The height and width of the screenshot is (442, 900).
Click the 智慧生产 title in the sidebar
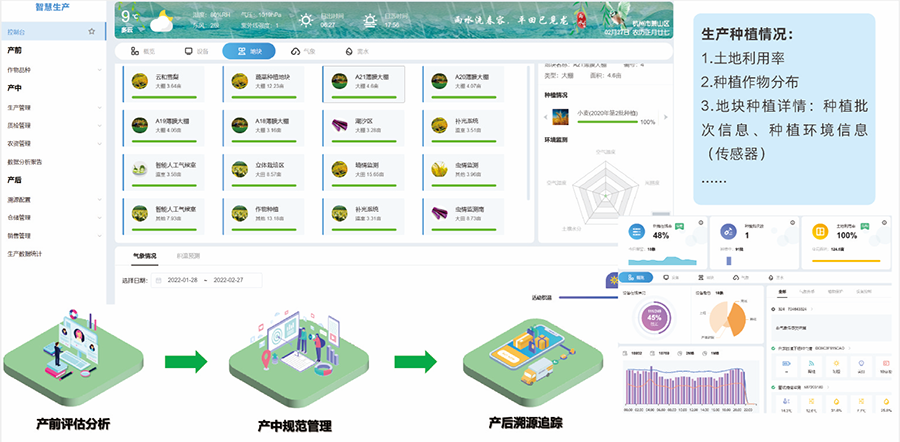pos(53,8)
